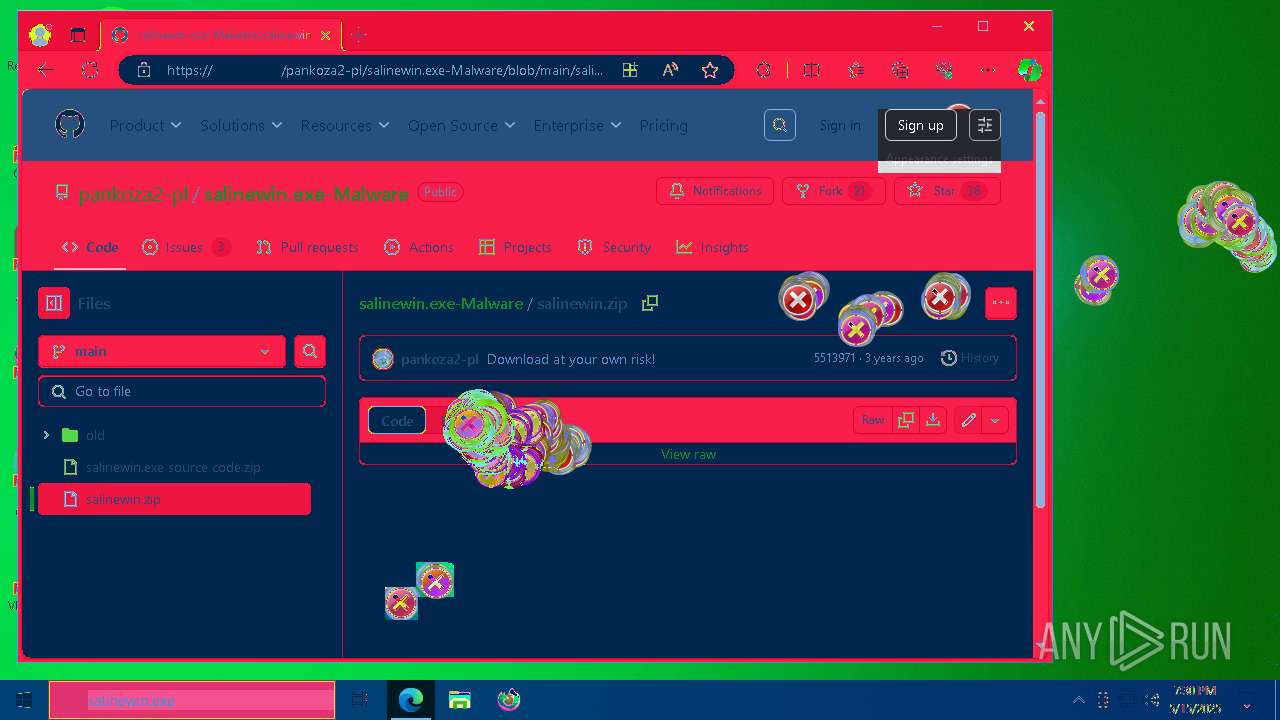Focus the Go to file input
The height and width of the screenshot is (720, 1280).
(182, 391)
